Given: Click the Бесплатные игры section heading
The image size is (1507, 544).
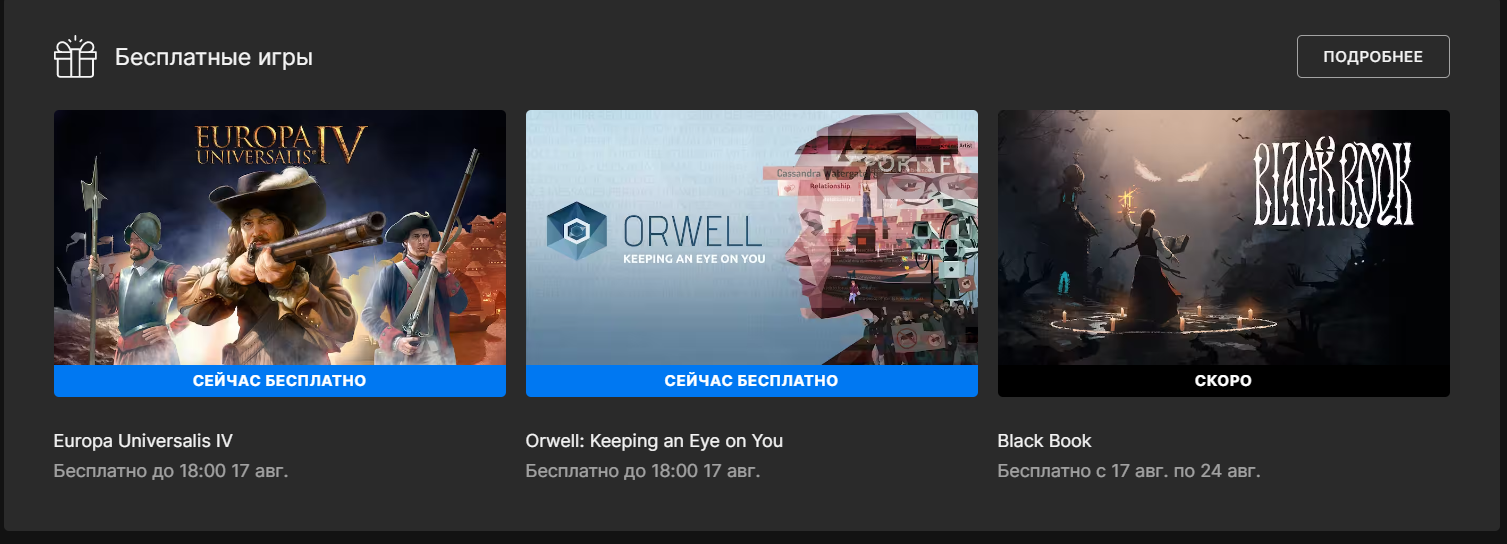Looking at the screenshot, I should (214, 58).
